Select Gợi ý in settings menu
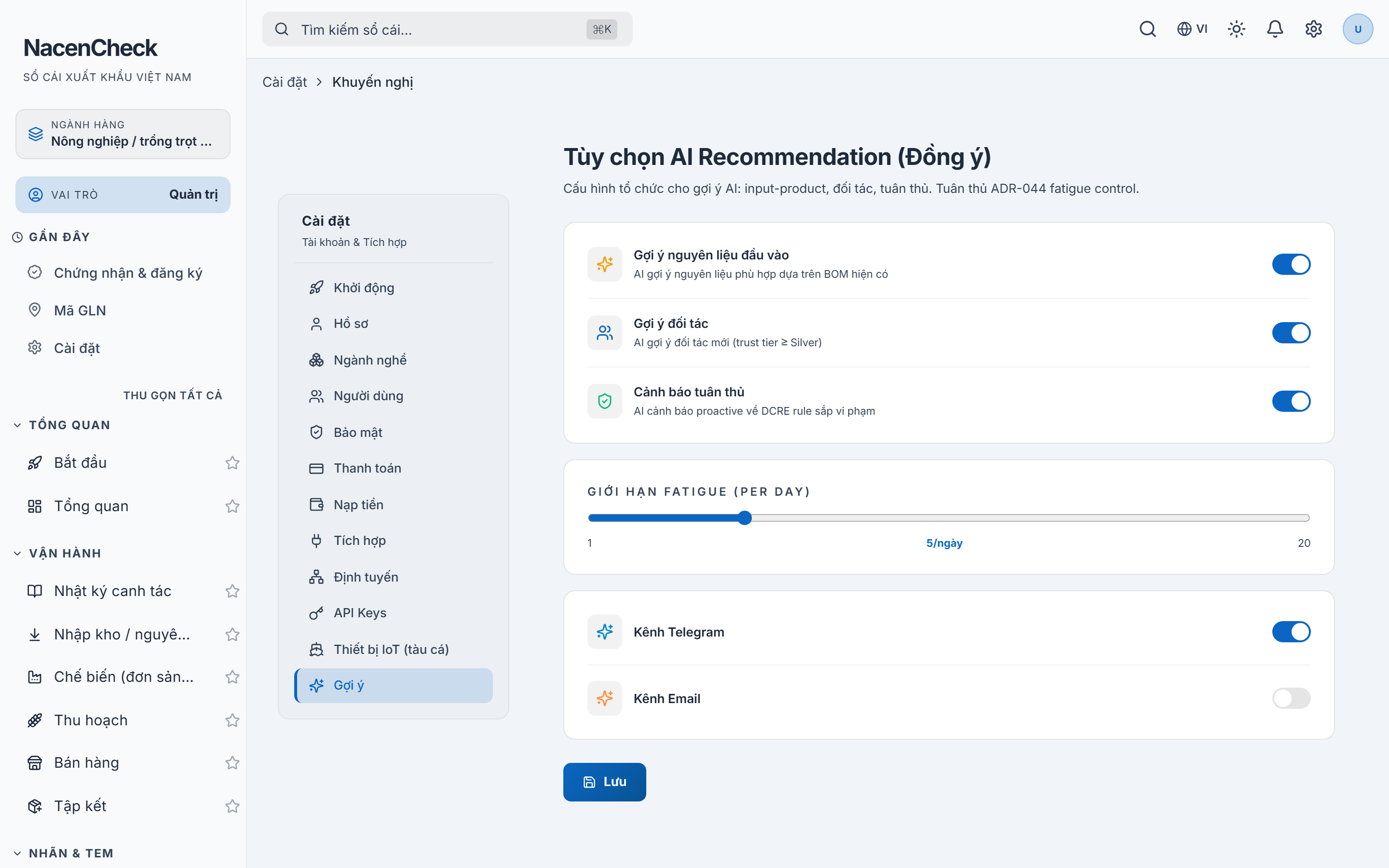This screenshot has height=868, width=1389. (393, 685)
